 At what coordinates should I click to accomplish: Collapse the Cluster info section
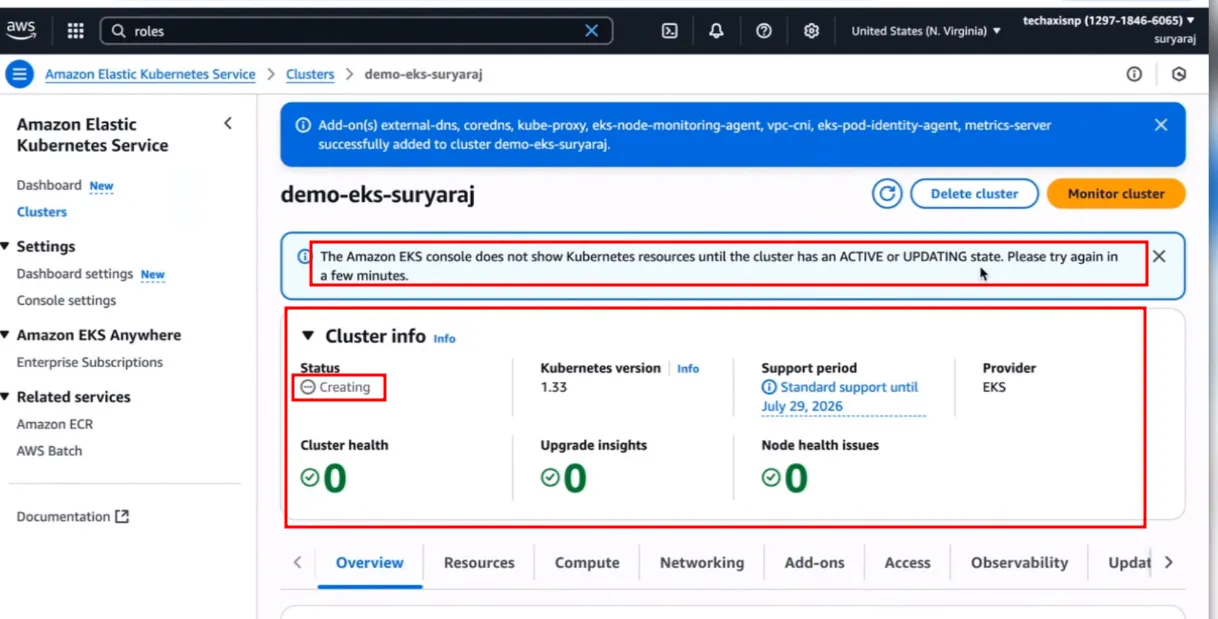(x=308, y=336)
